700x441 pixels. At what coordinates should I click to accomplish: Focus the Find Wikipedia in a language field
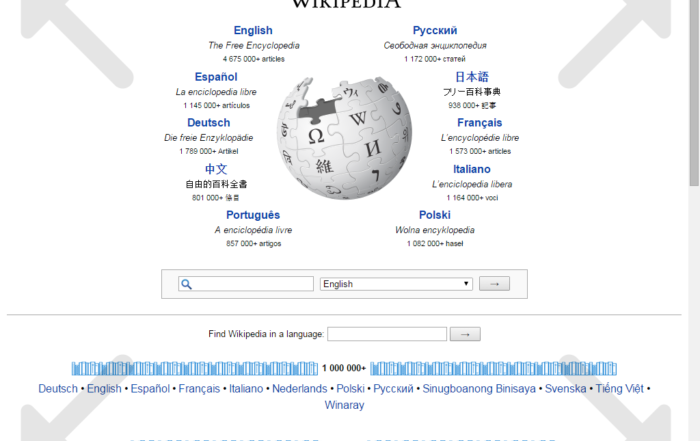point(387,334)
